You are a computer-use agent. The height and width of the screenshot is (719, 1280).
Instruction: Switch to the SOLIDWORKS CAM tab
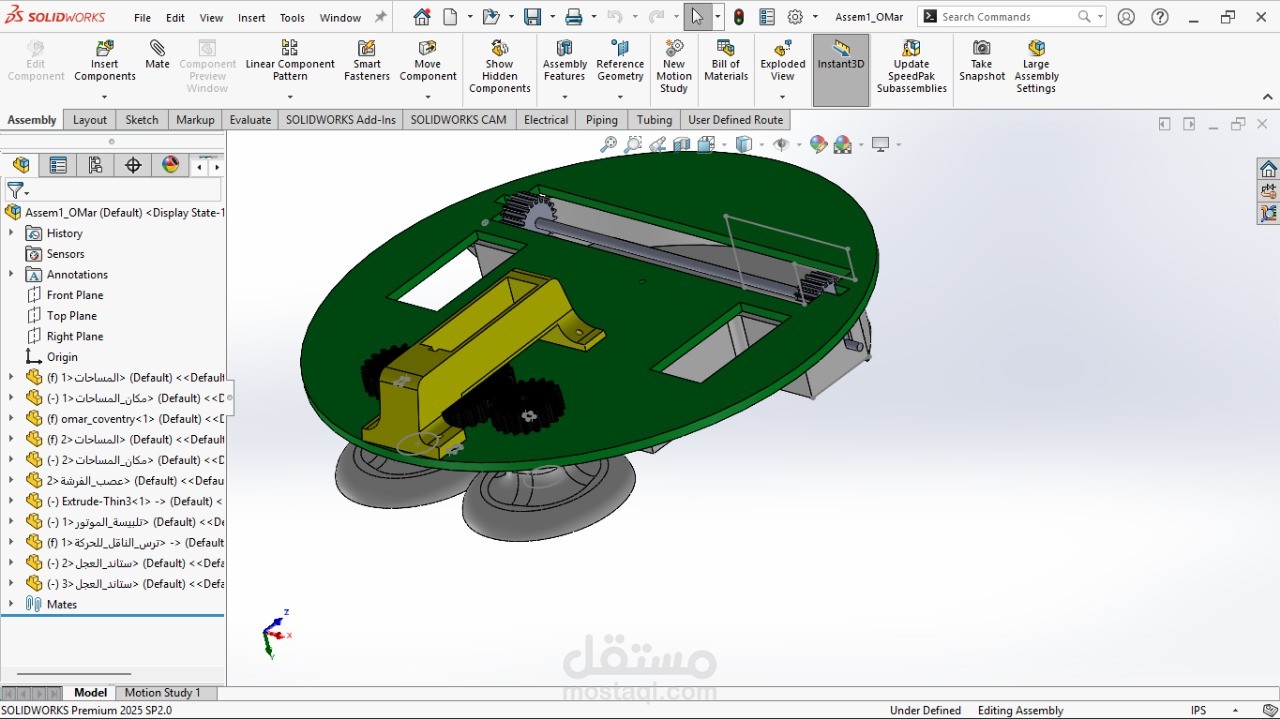click(458, 120)
